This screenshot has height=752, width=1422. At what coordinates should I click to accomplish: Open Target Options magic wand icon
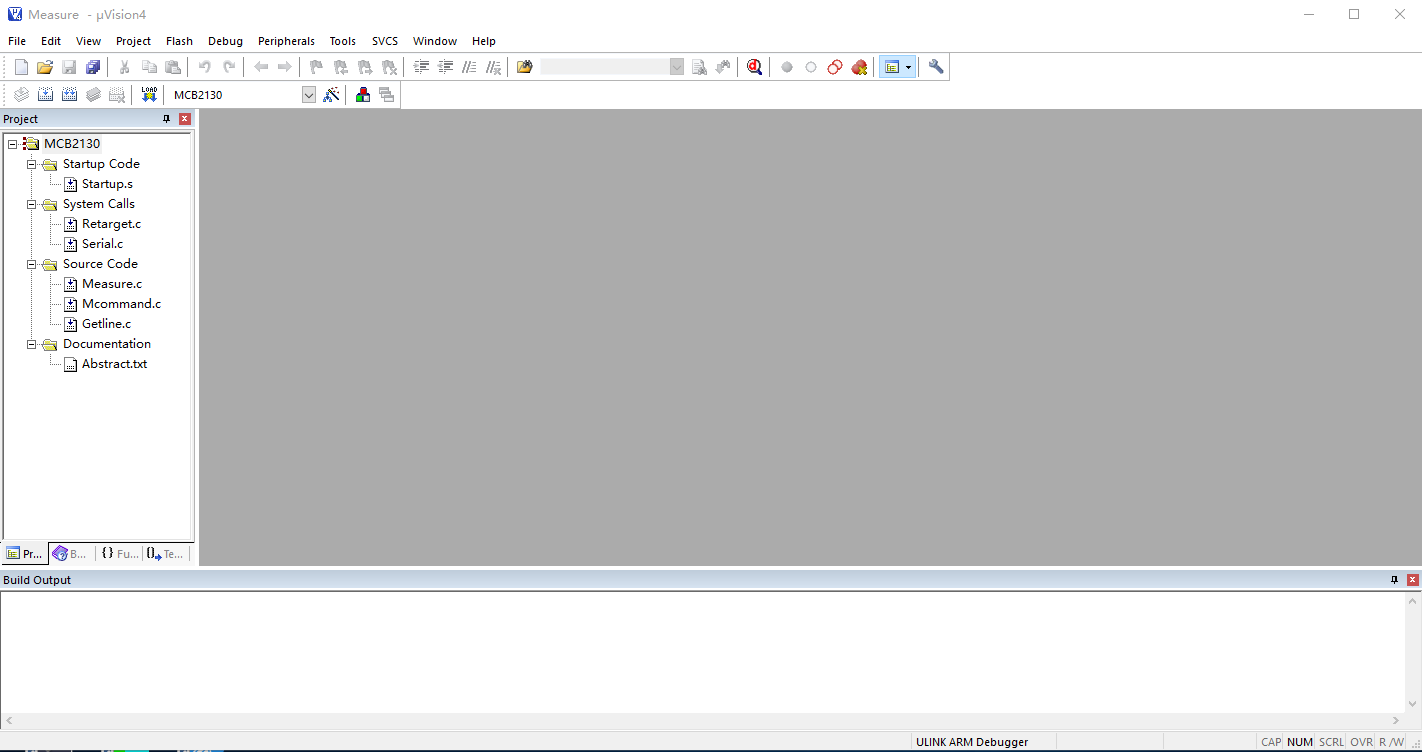click(332, 95)
